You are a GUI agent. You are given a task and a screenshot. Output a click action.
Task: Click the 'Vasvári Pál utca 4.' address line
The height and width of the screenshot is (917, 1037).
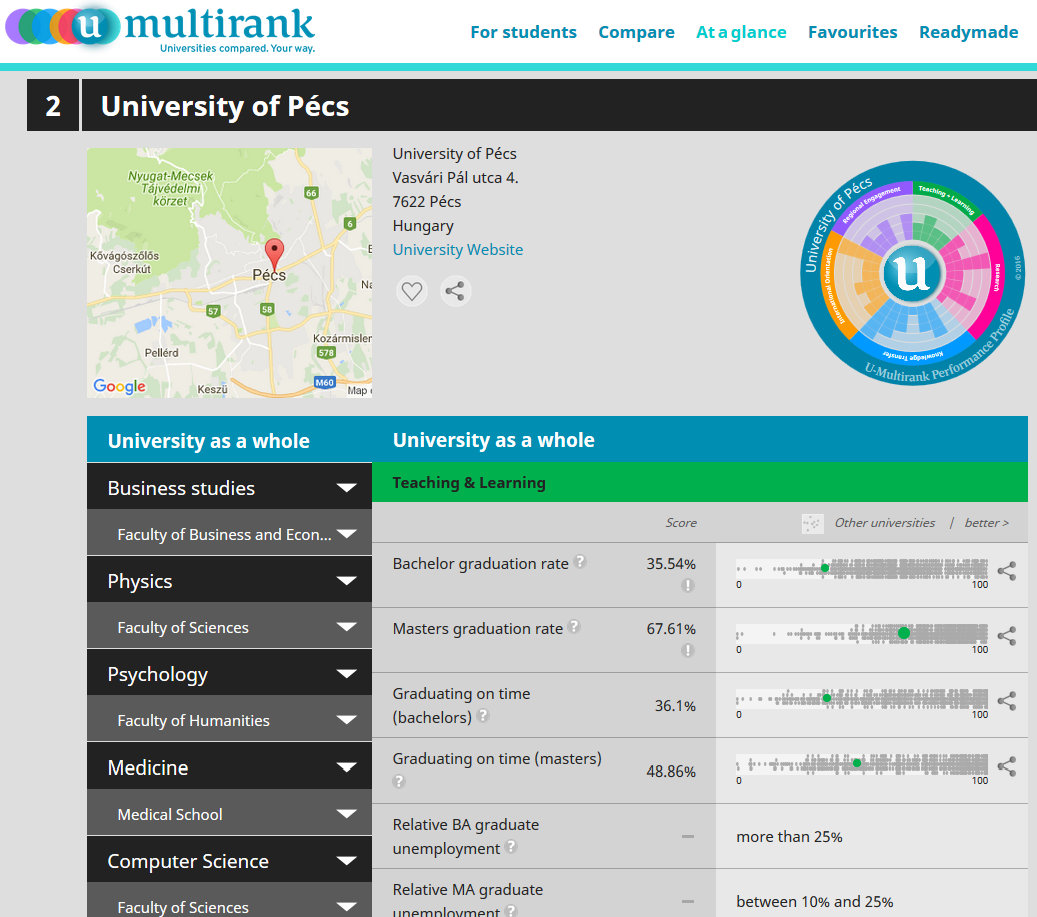[455, 177]
